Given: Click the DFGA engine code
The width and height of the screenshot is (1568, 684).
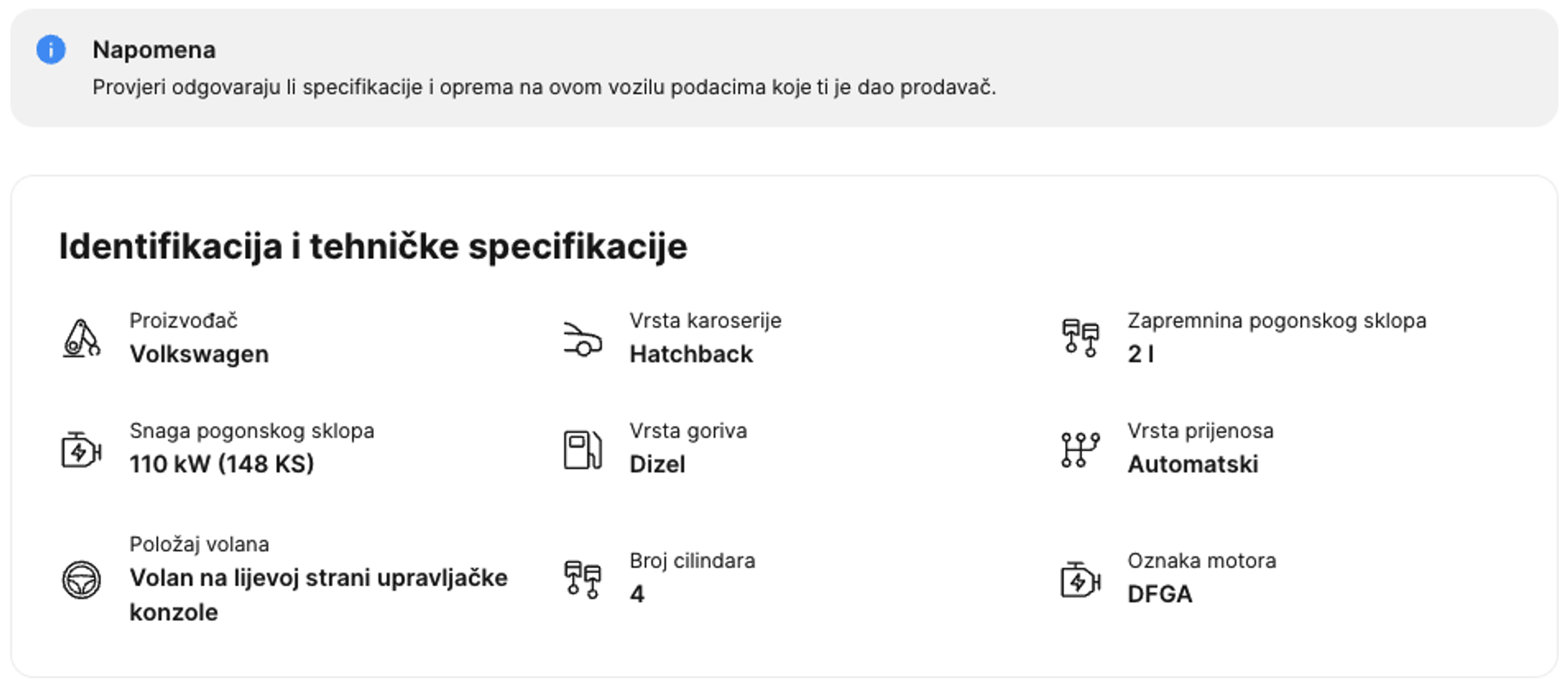Looking at the screenshot, I should [x=1160, y=594].
